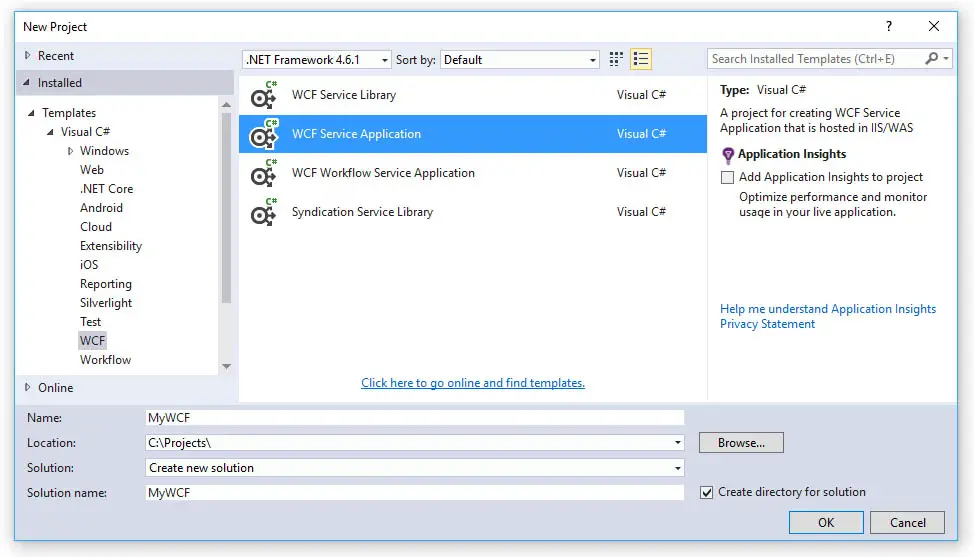Select the Extensibility template category
The width and height of the screenshot is (974, 557).
tap(111, 246)
